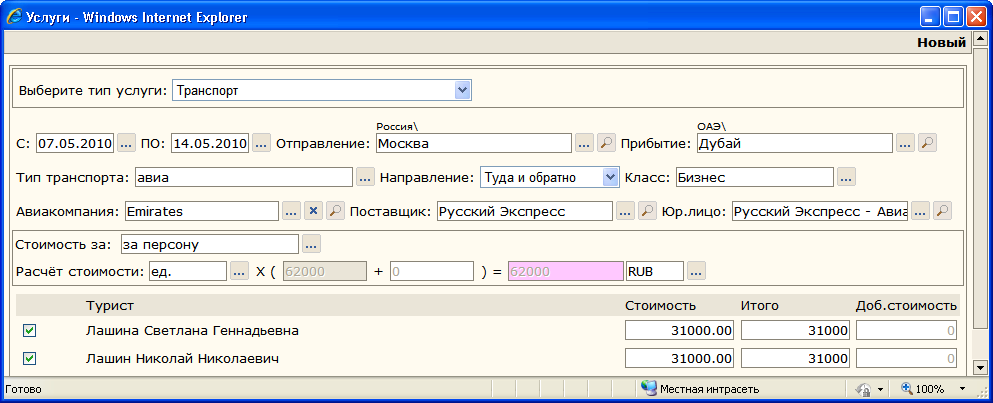Screen dimensions: 993x403
Task: Click Авиакомпания field containing Emirates
Action: pyautogui.click(x=201, y=212)
